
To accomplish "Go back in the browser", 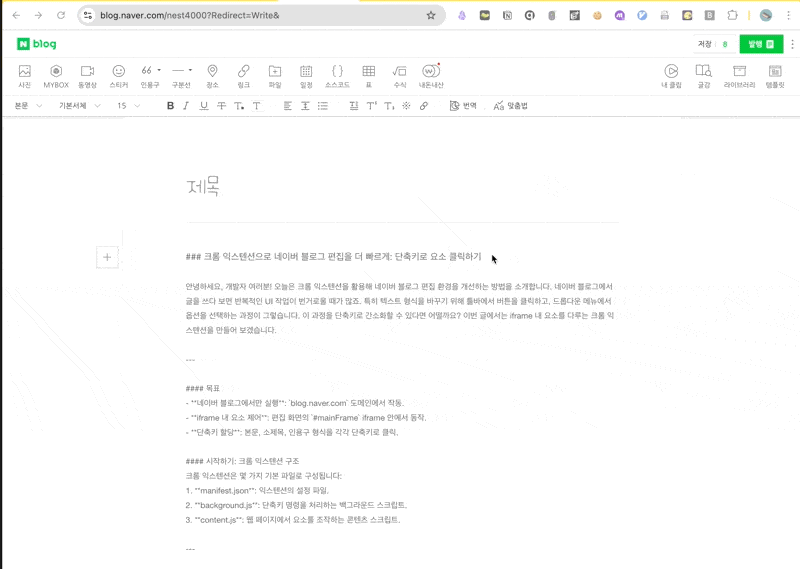I will point(16,15).
